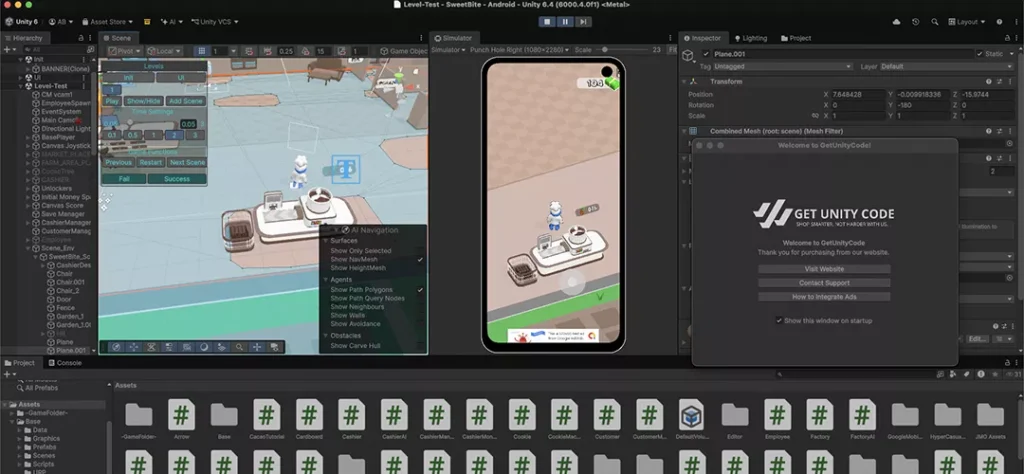Collapse the Level-Test scene in Hierarchy
1024x474 pixels.
coord(21,86)
